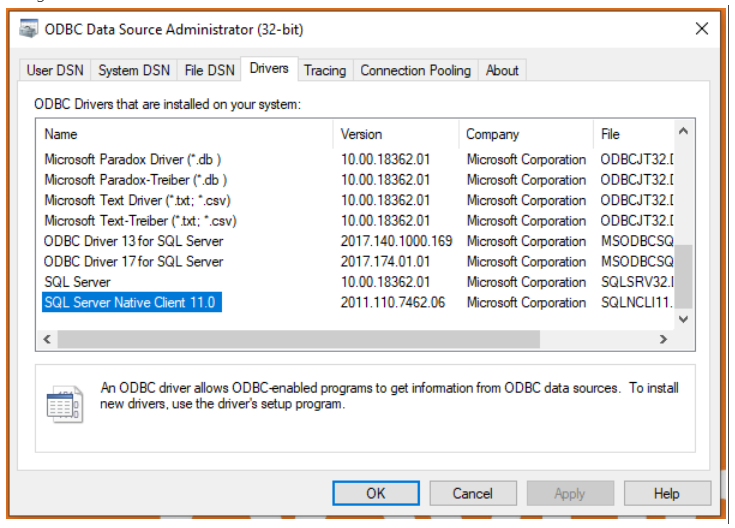
Task: Open Help for the dialog
Action: pyautogui.click(x=667, y=493)
